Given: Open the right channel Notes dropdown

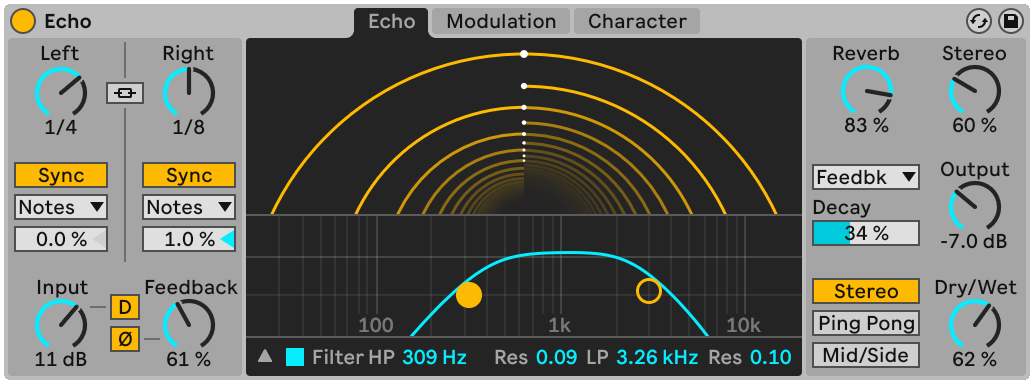Looking at the screenshot, I should (189, 207).
